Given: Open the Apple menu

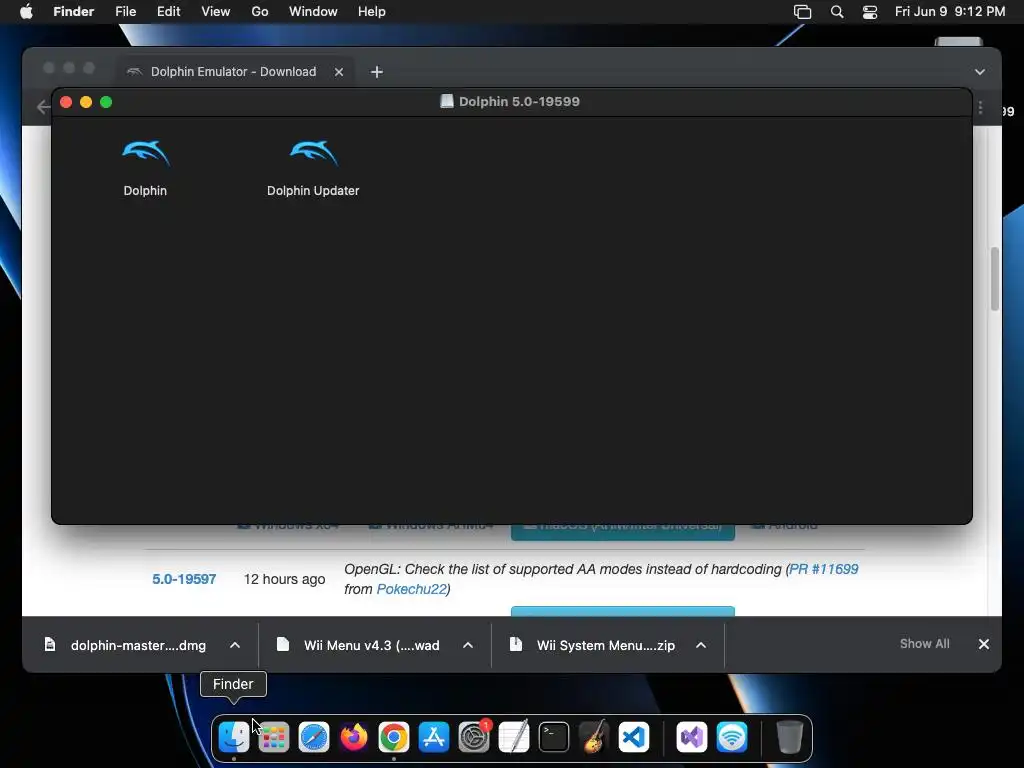Looking at the screenshot, I should [x=26, y=12].
